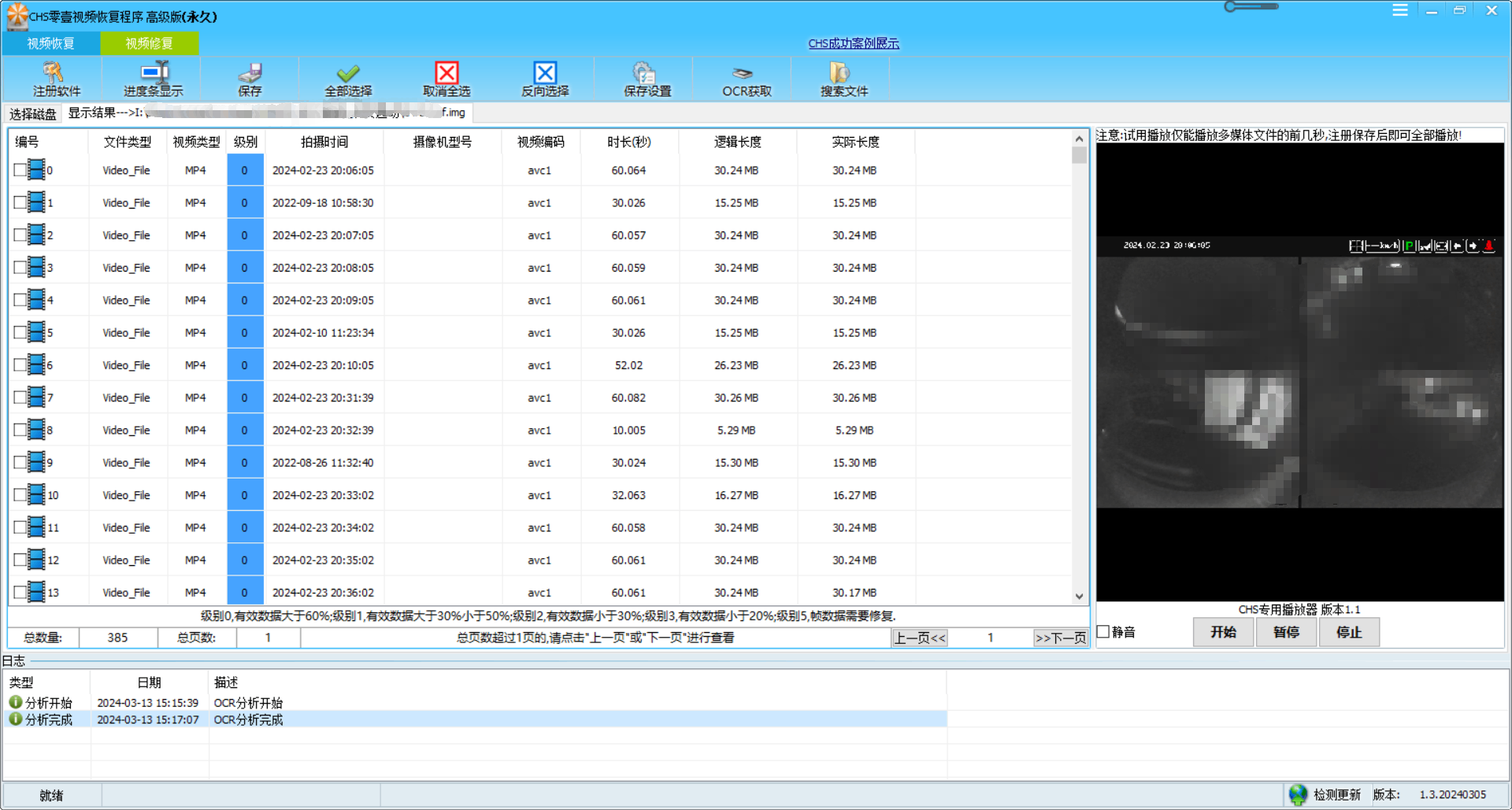
Task: Click the film icon of row 10
Action: pos(35,494)
